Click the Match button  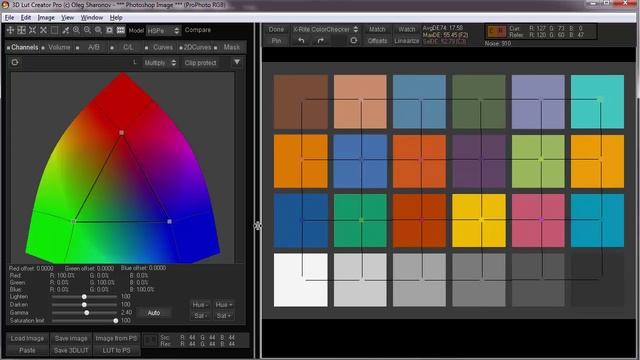[377, 29]
